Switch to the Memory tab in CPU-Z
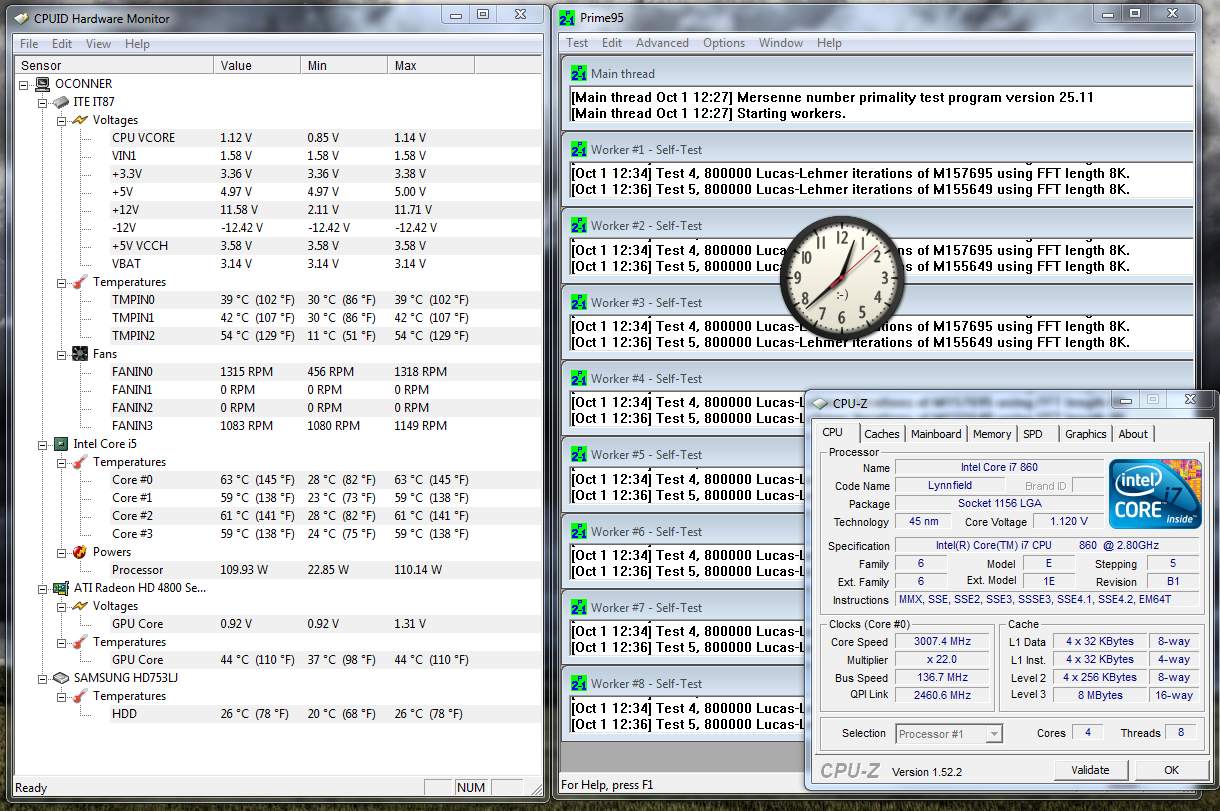The image size is (1220, 811). [x=992, y=434]
